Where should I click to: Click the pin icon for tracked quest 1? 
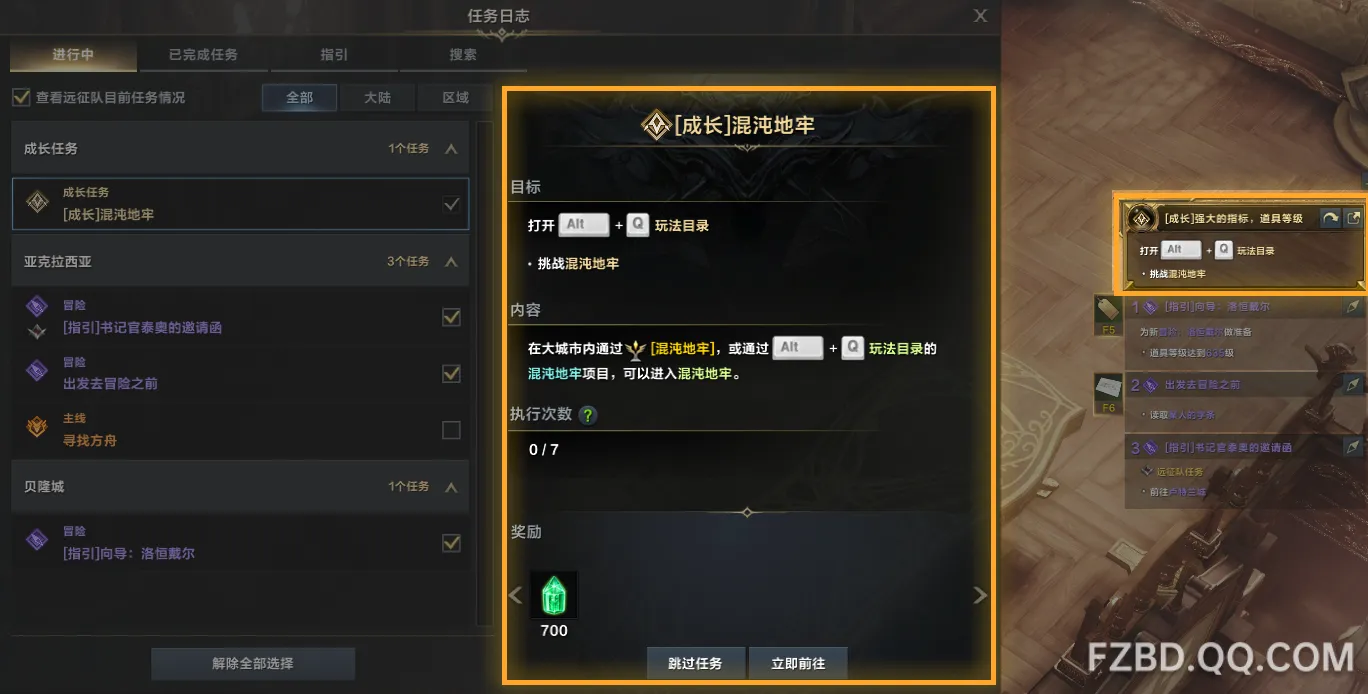click(x=1352, y=307)
